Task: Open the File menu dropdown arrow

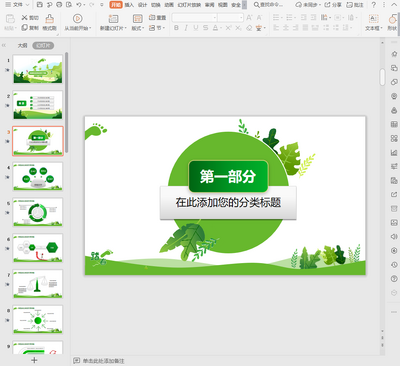Action: (x=27, y=5)
